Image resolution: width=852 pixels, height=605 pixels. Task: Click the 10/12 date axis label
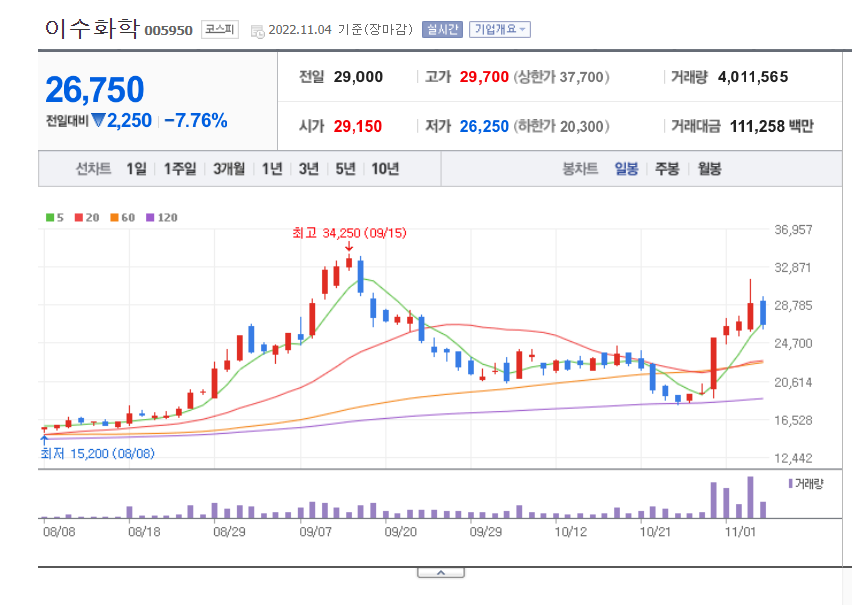(x=571, y=532)
